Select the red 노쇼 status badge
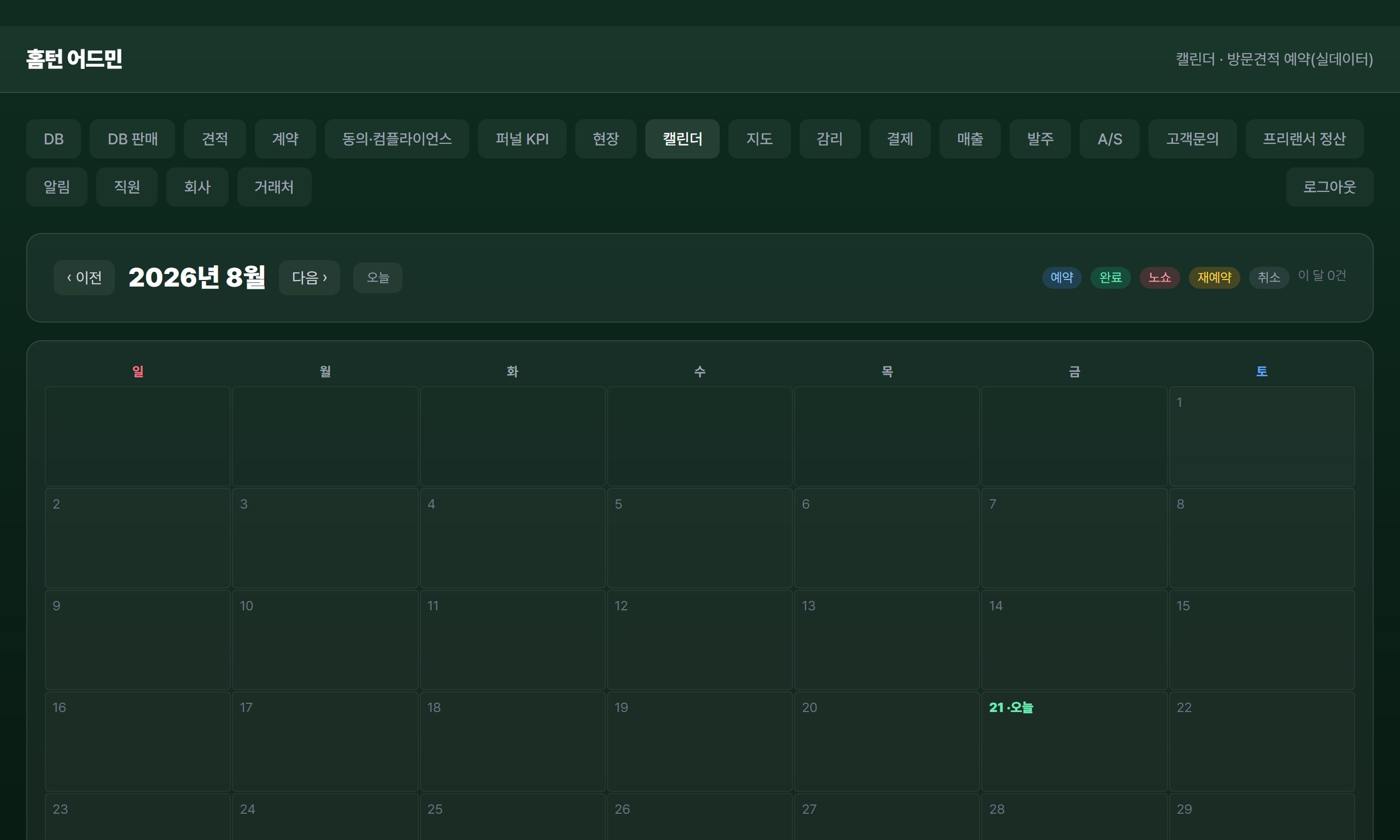The image size is (1400, 840). point(1159,277)
